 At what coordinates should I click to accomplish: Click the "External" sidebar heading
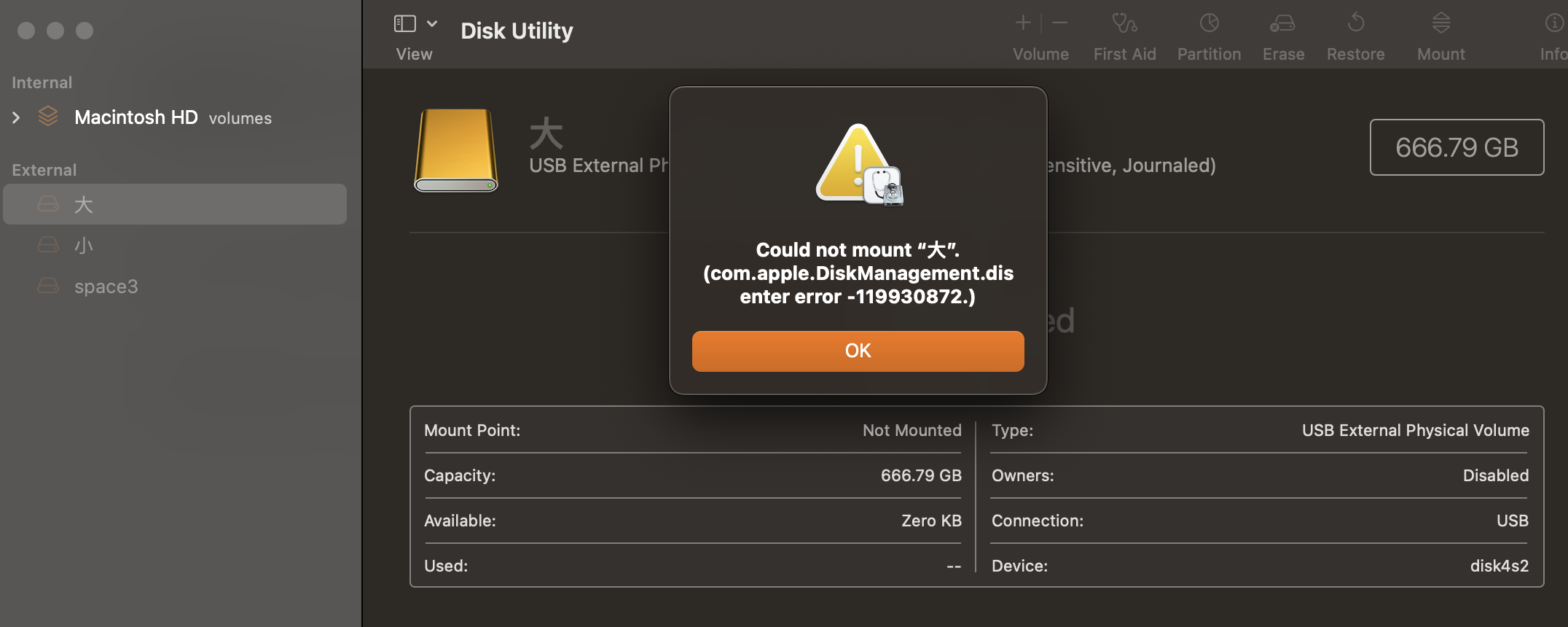point(44,170)
